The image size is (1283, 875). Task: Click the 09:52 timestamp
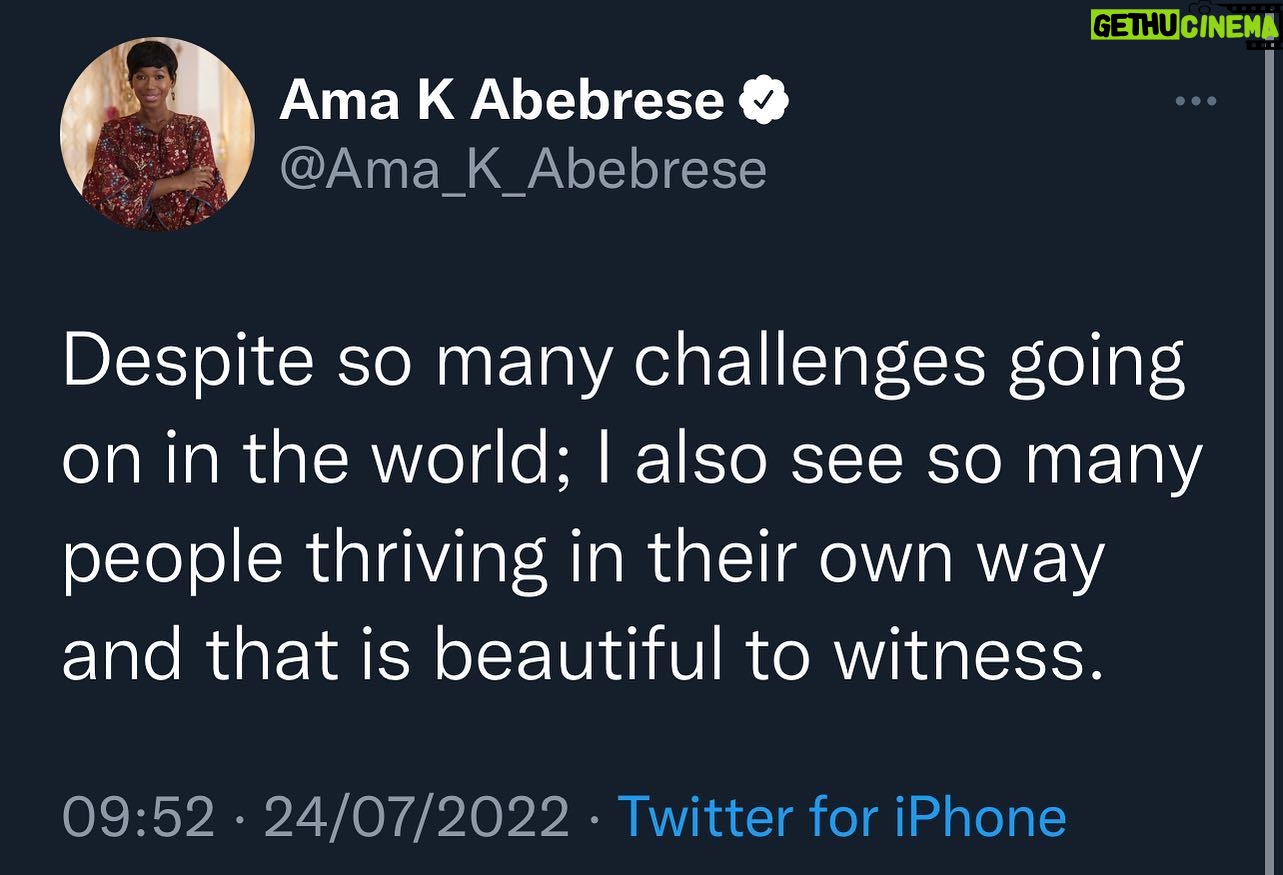(x=139, y=817)
